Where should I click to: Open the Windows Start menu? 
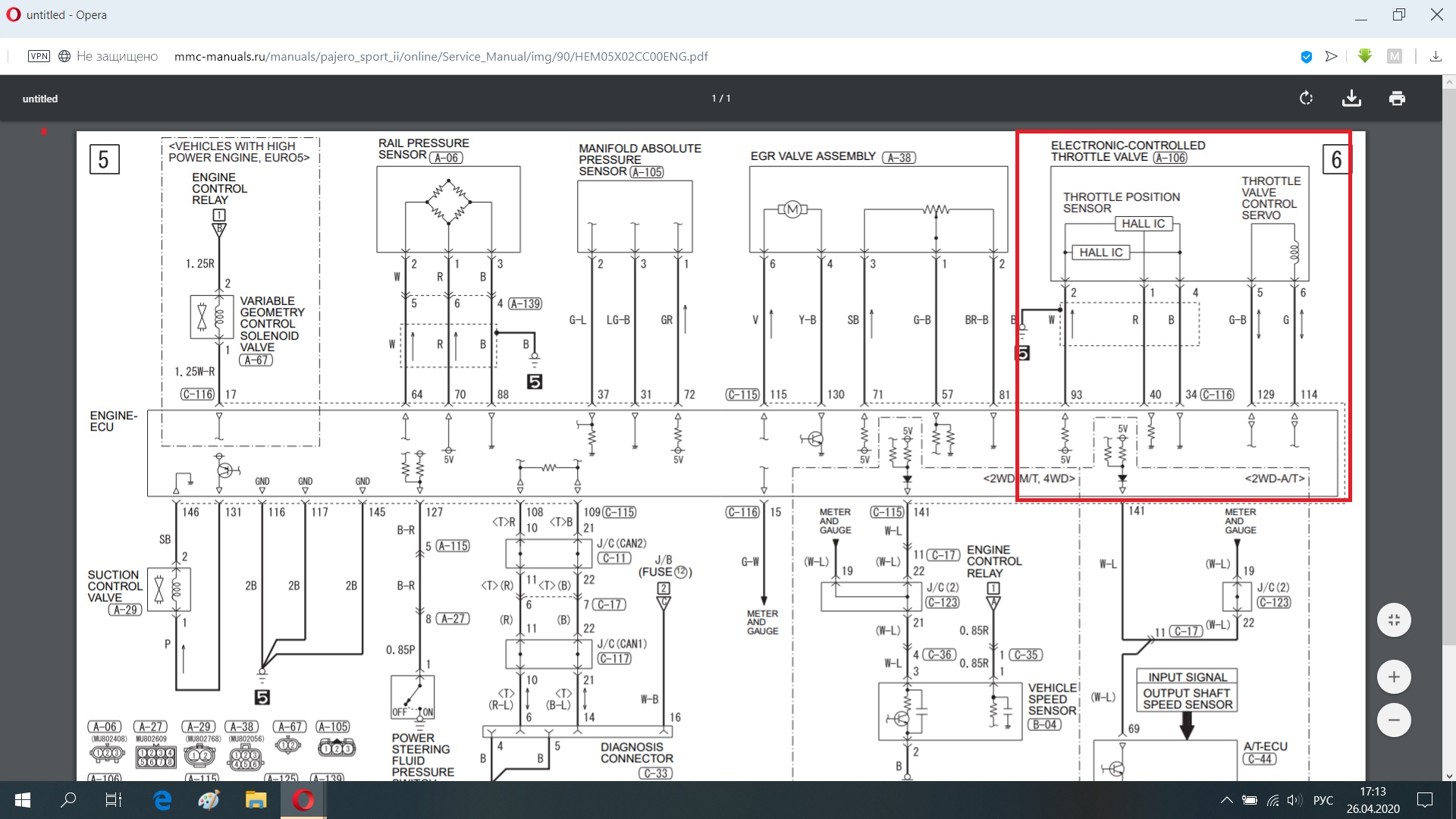[23, 800]
